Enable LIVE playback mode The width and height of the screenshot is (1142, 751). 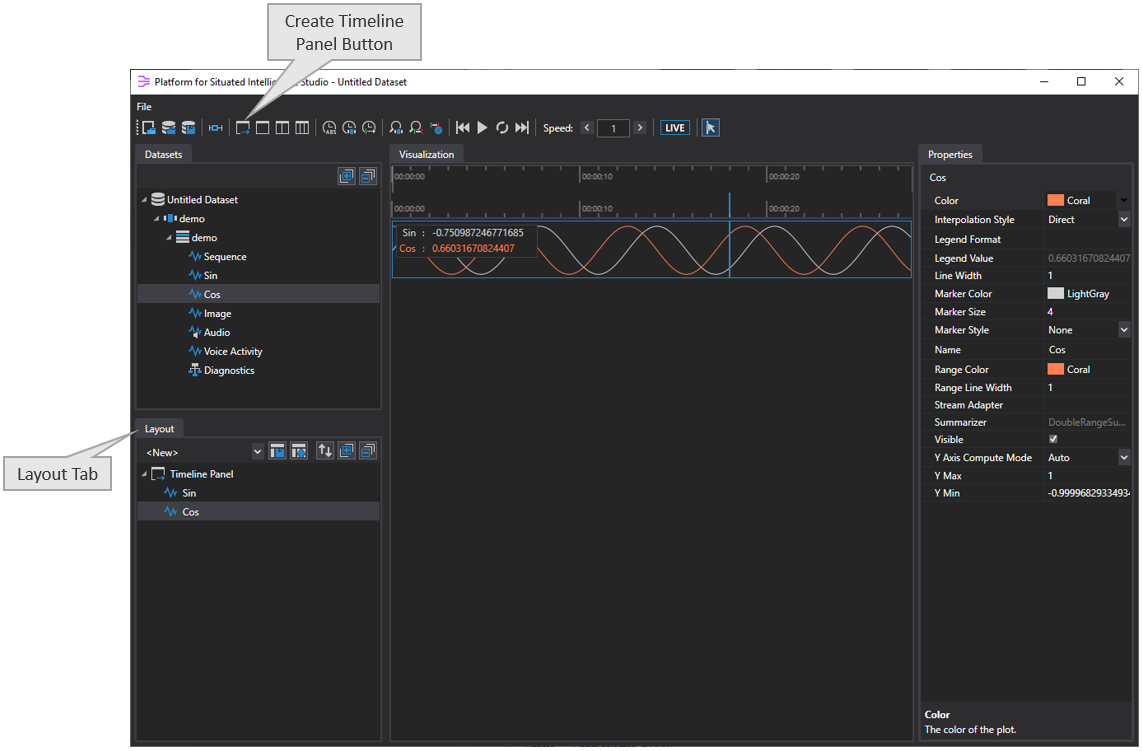pyautogui.click(x=674, y=127)
